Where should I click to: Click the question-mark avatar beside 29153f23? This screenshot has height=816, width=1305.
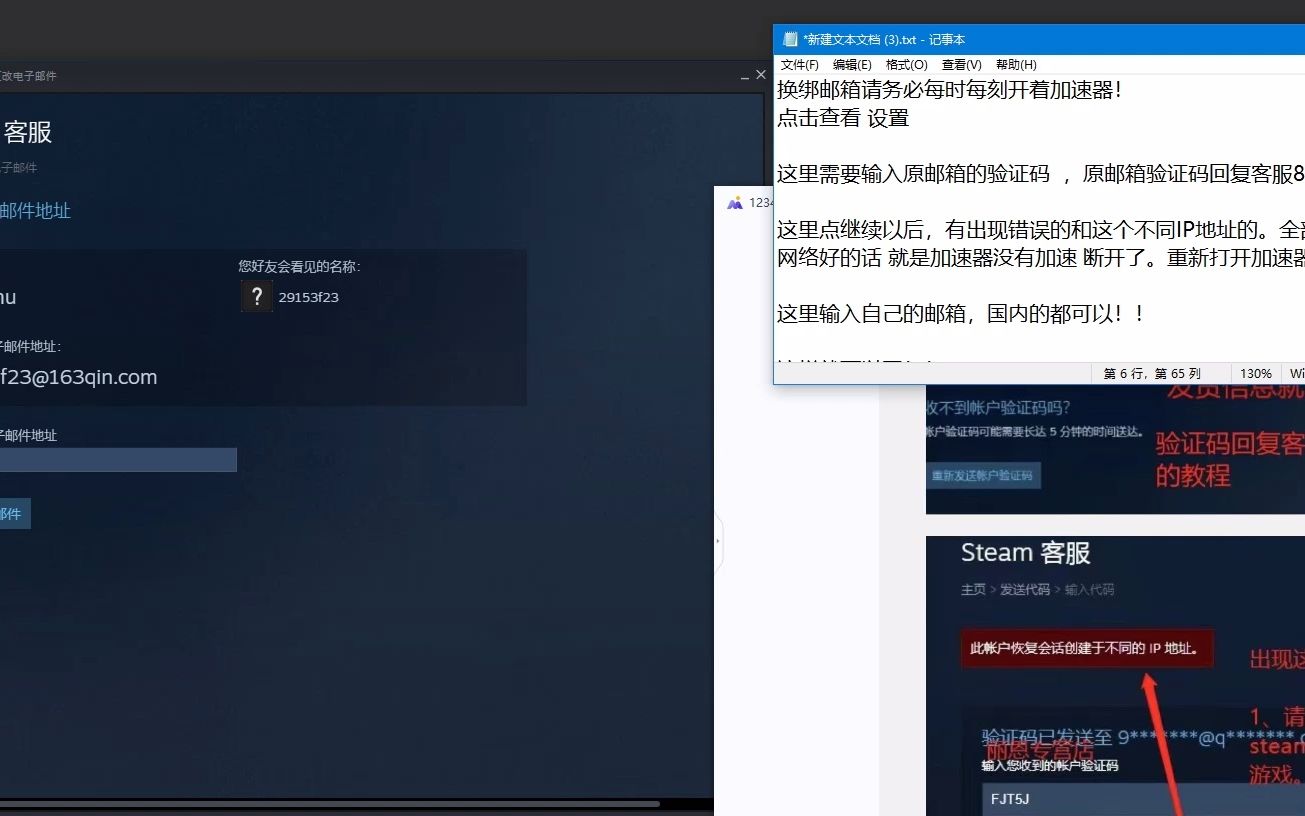(x=257, y=296)
